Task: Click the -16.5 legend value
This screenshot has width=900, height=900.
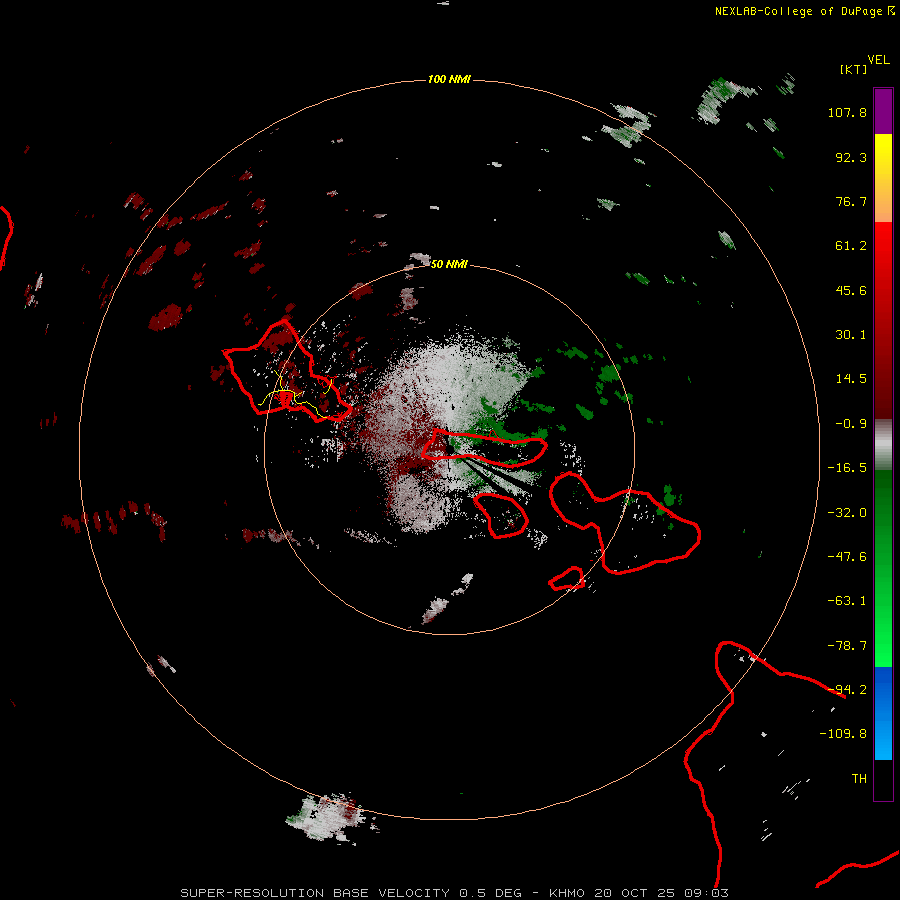Action: click(847, 468)
